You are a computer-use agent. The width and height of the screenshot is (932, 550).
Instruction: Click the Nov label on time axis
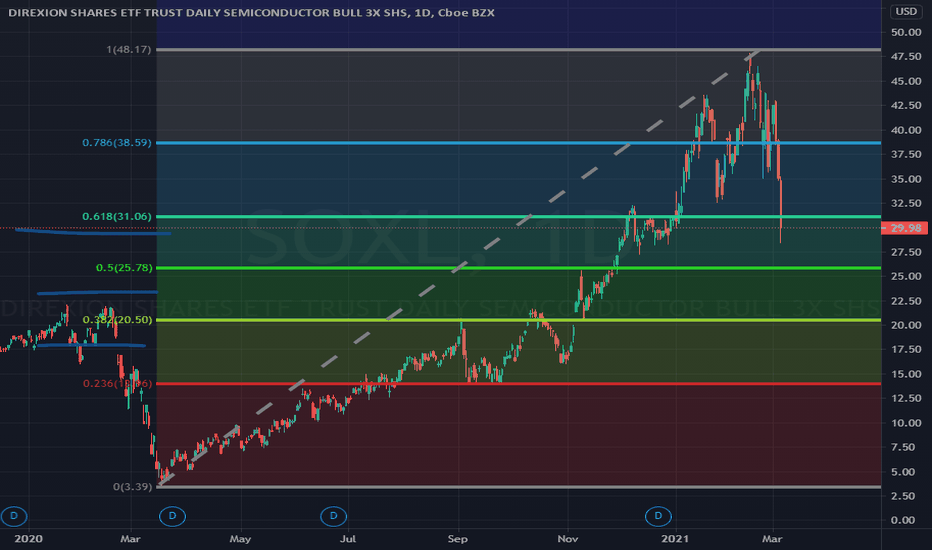(568, 539)
